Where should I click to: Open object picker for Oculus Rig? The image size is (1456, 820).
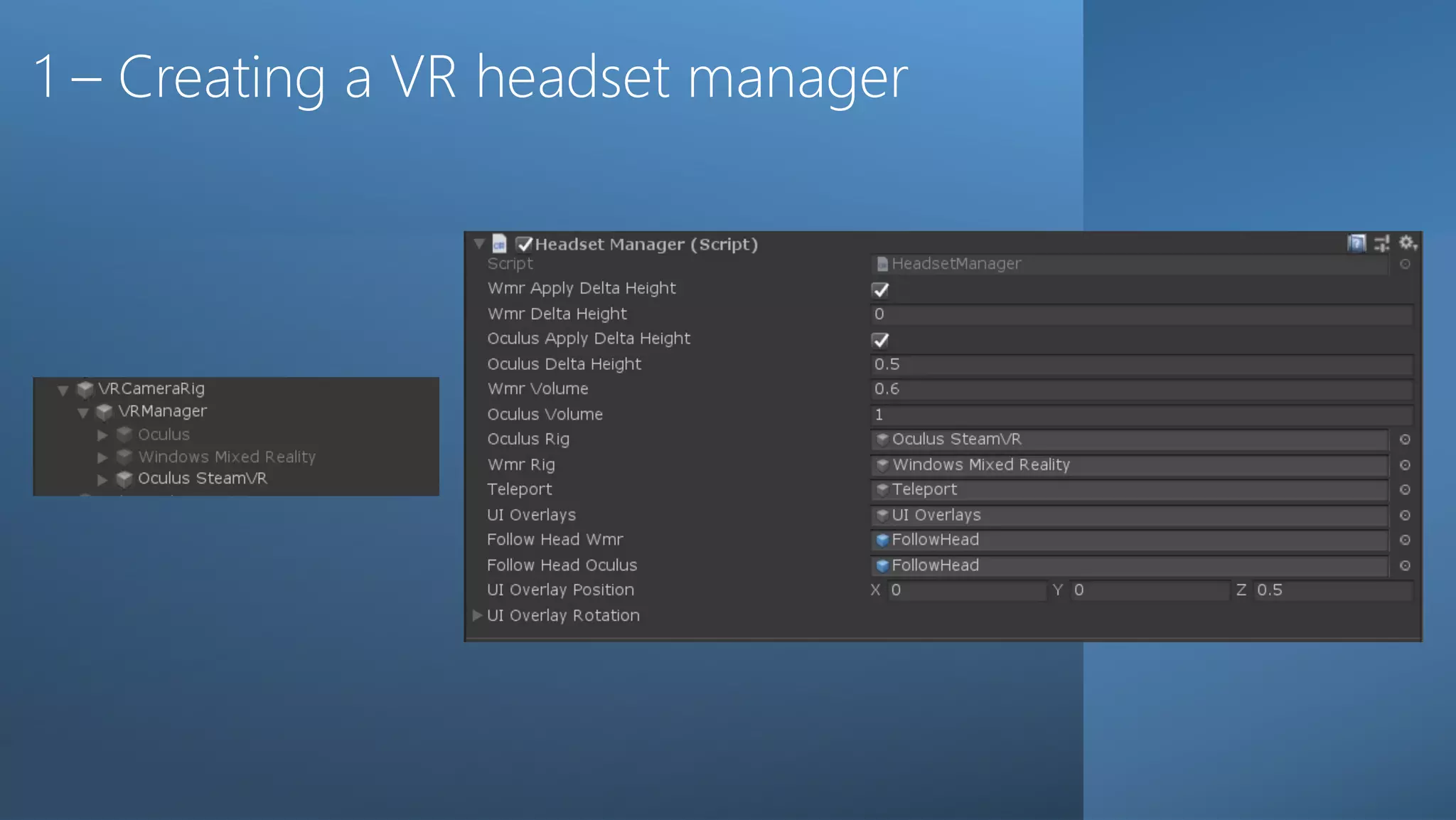point(1405,440)
